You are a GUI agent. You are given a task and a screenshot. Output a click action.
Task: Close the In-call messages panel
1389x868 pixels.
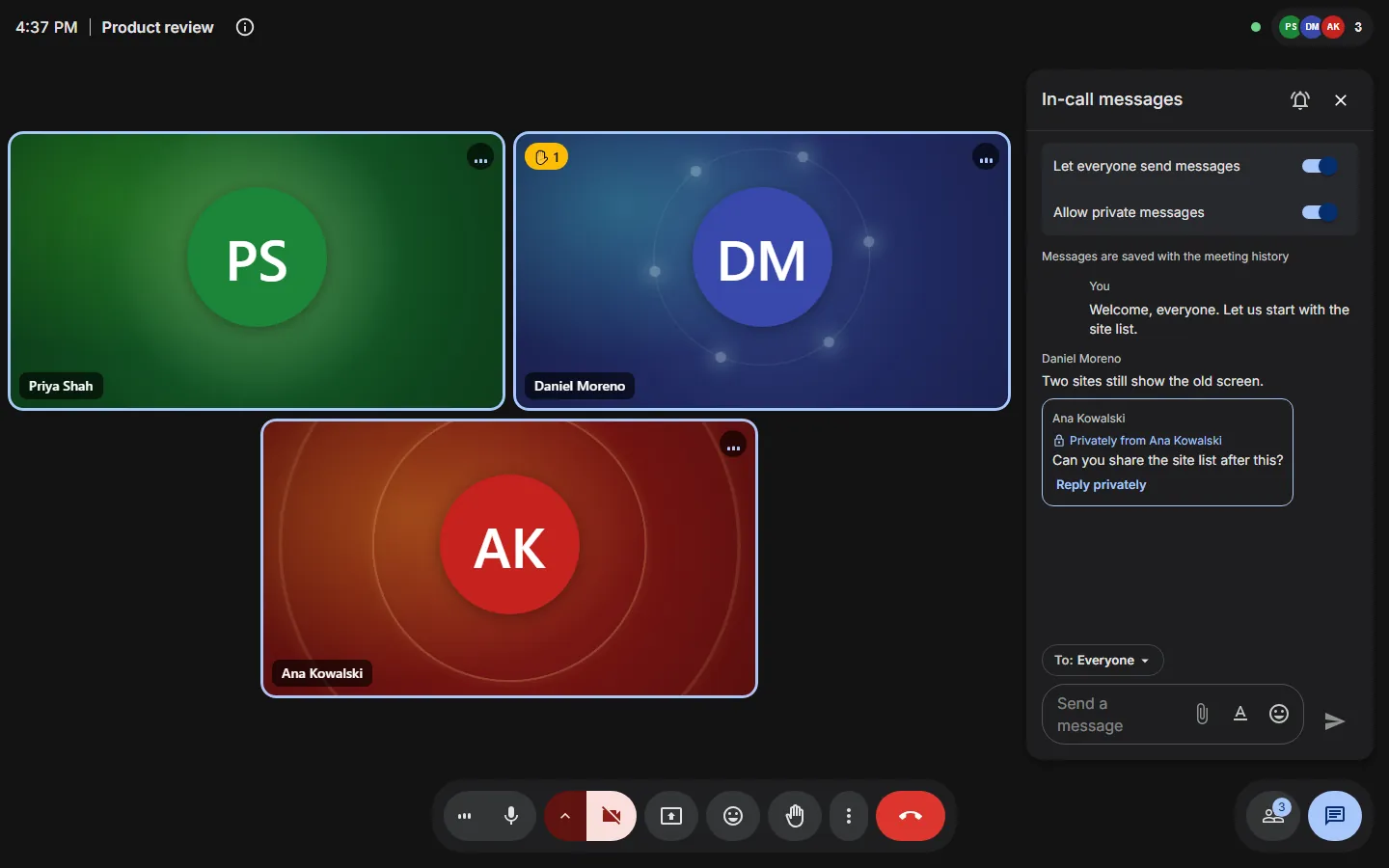[1341, 100]
